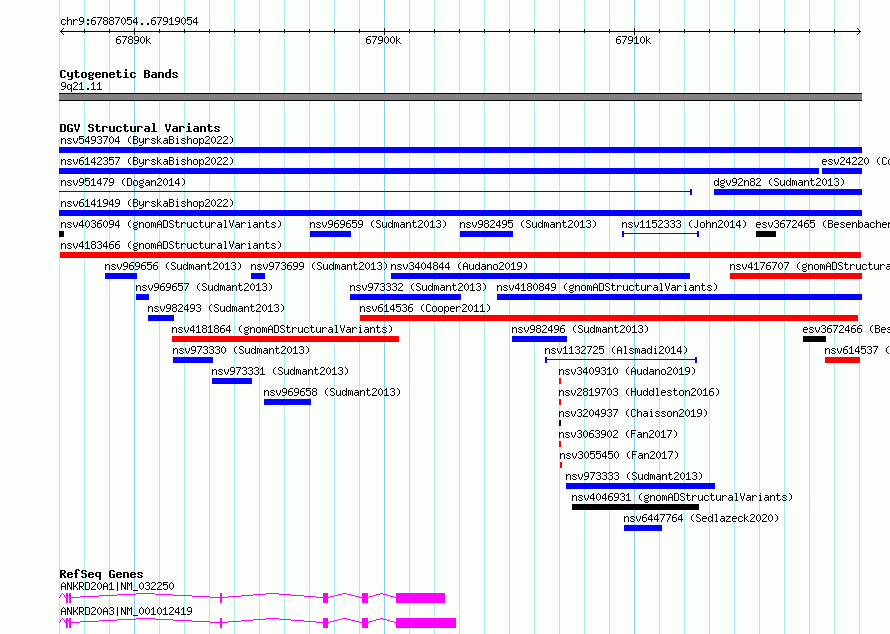Click the Cytogenetic Bands track heading
890x634 pixels.
pyautogui.click(x=119, y=74)
